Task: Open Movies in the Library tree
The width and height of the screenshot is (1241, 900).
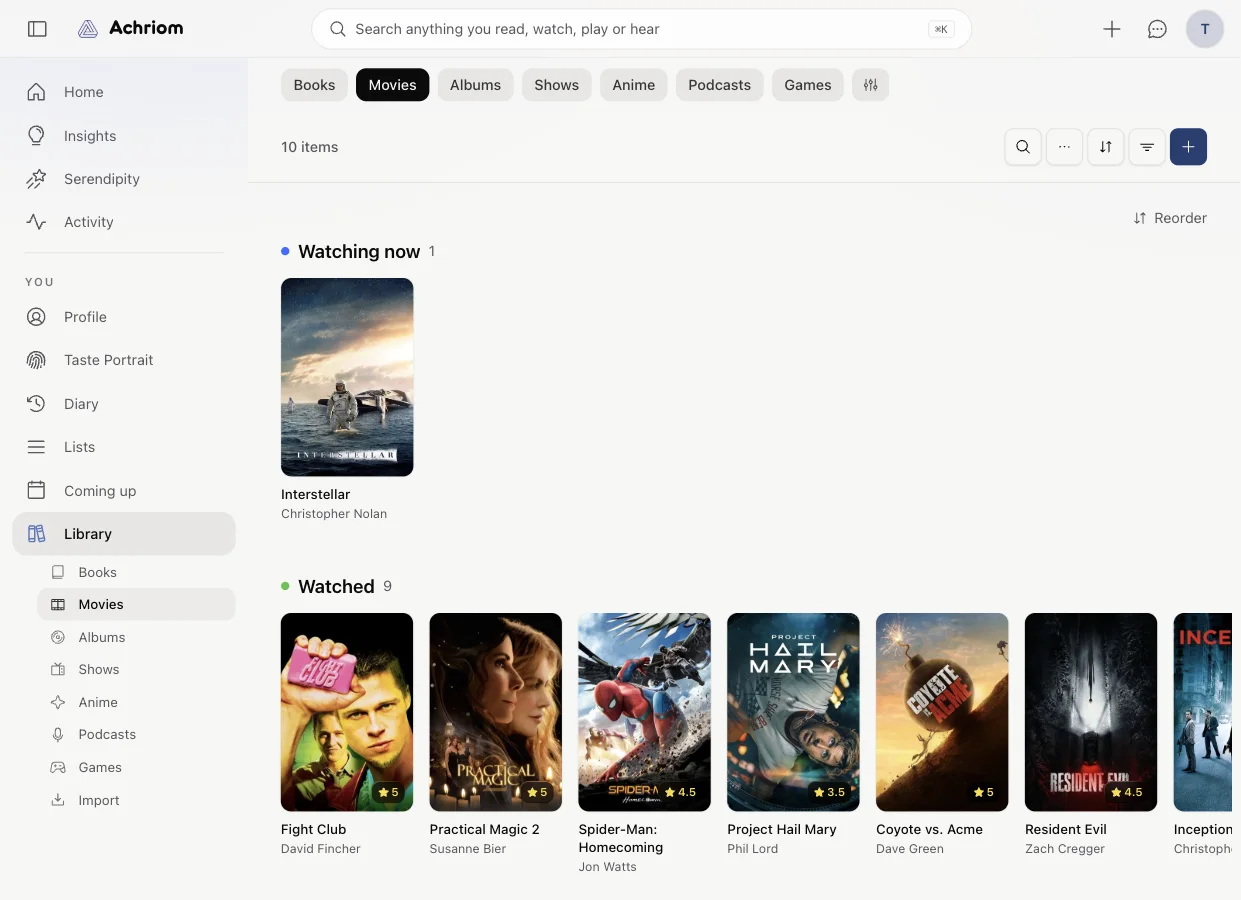Action: (136, 604)
